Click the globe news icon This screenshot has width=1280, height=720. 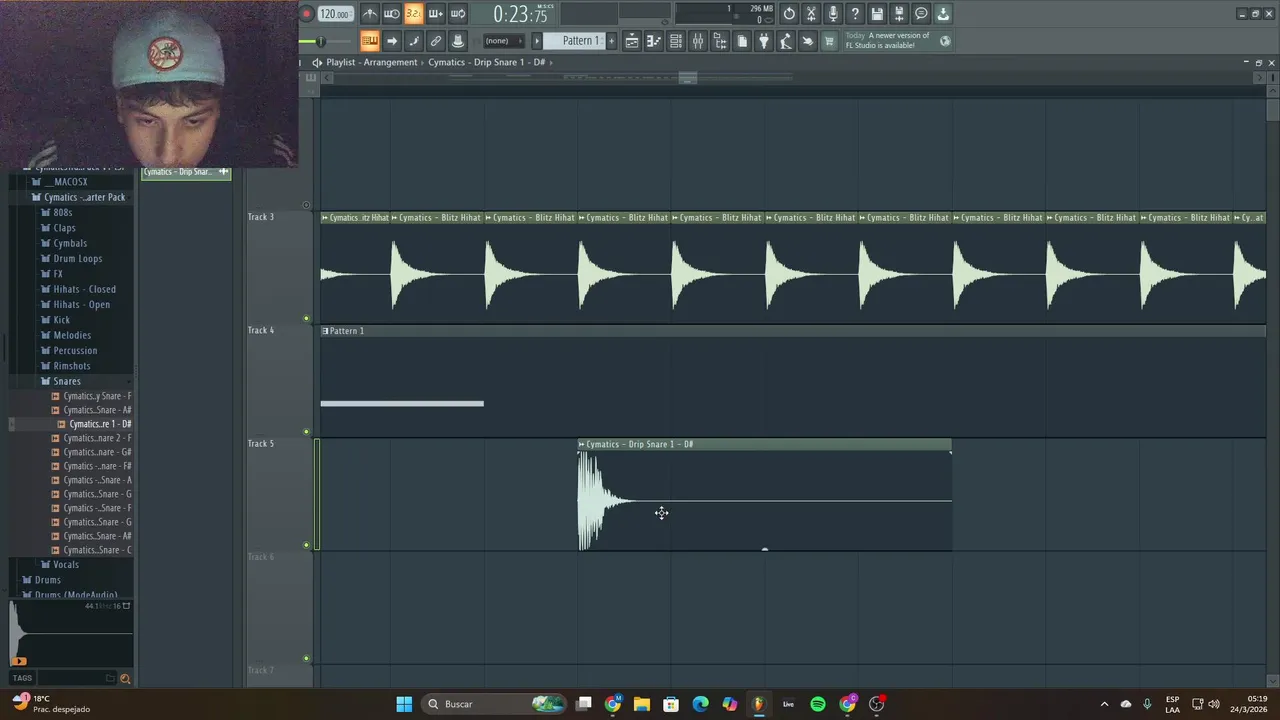[x=945, y=41]
